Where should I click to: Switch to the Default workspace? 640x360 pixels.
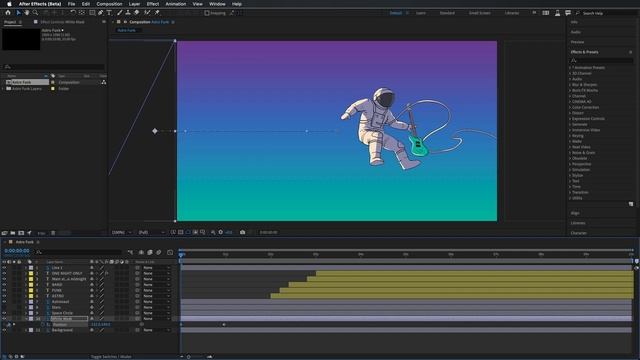pos(396,13)
